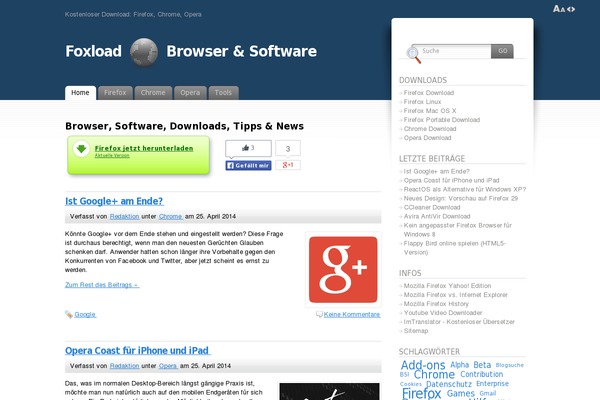The height and width of the screenshot is (400, 600).
Task: Click the Facebook Gefällt mir button
Action: 248,165
